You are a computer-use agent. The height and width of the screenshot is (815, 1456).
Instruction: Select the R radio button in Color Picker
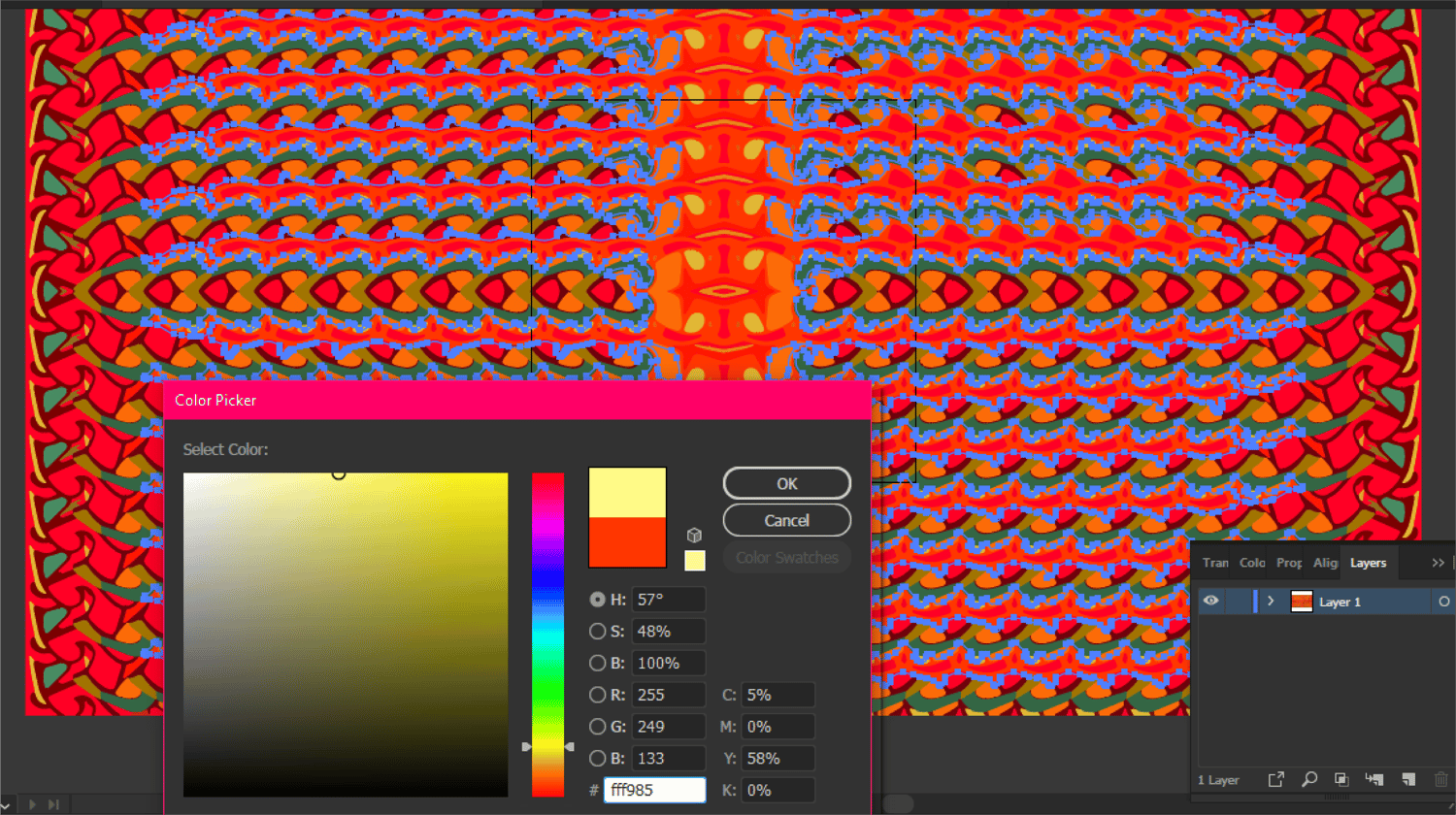pyautogui.click(x=599, y=695)
